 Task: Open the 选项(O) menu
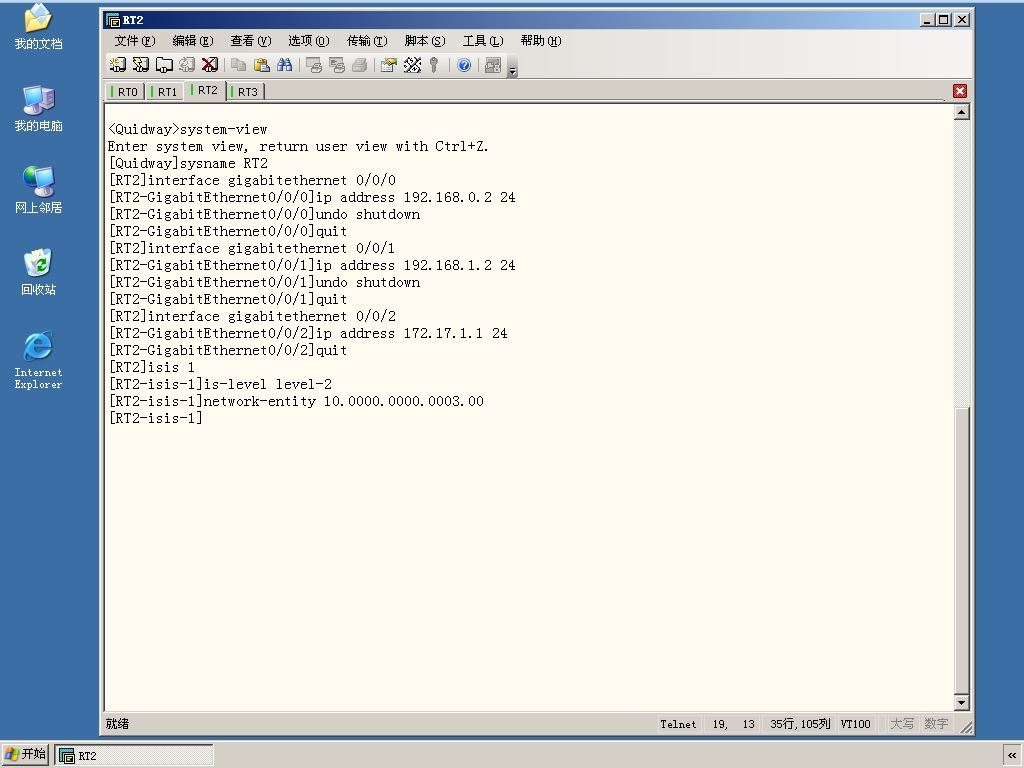tap(308, 40)
